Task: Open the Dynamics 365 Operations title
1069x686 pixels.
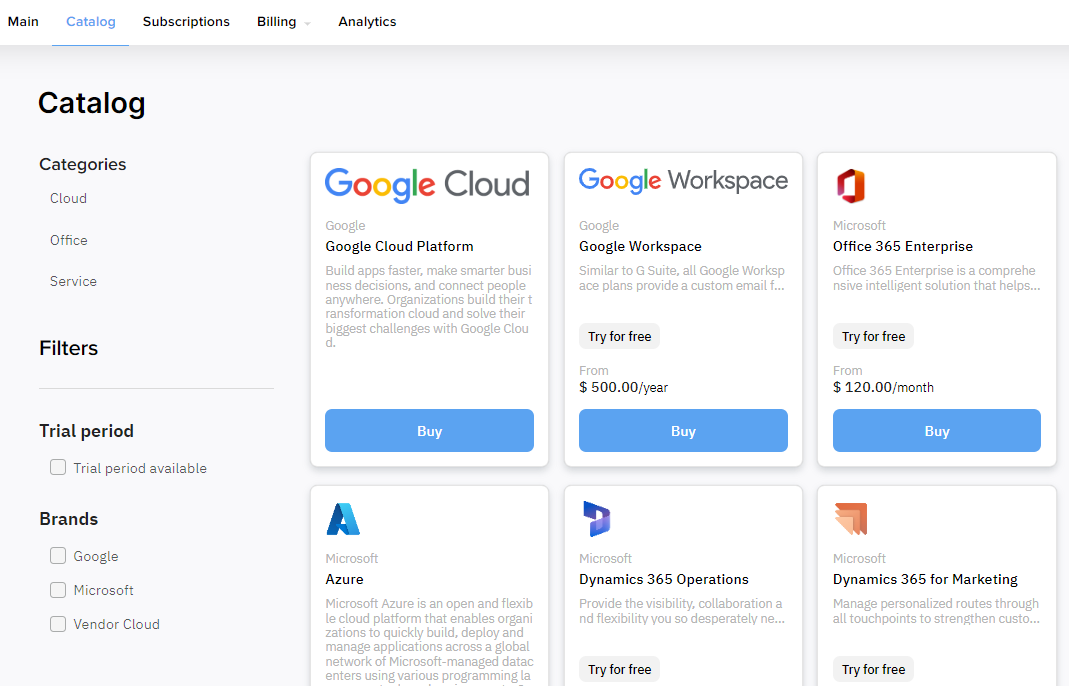Action: 664,579
